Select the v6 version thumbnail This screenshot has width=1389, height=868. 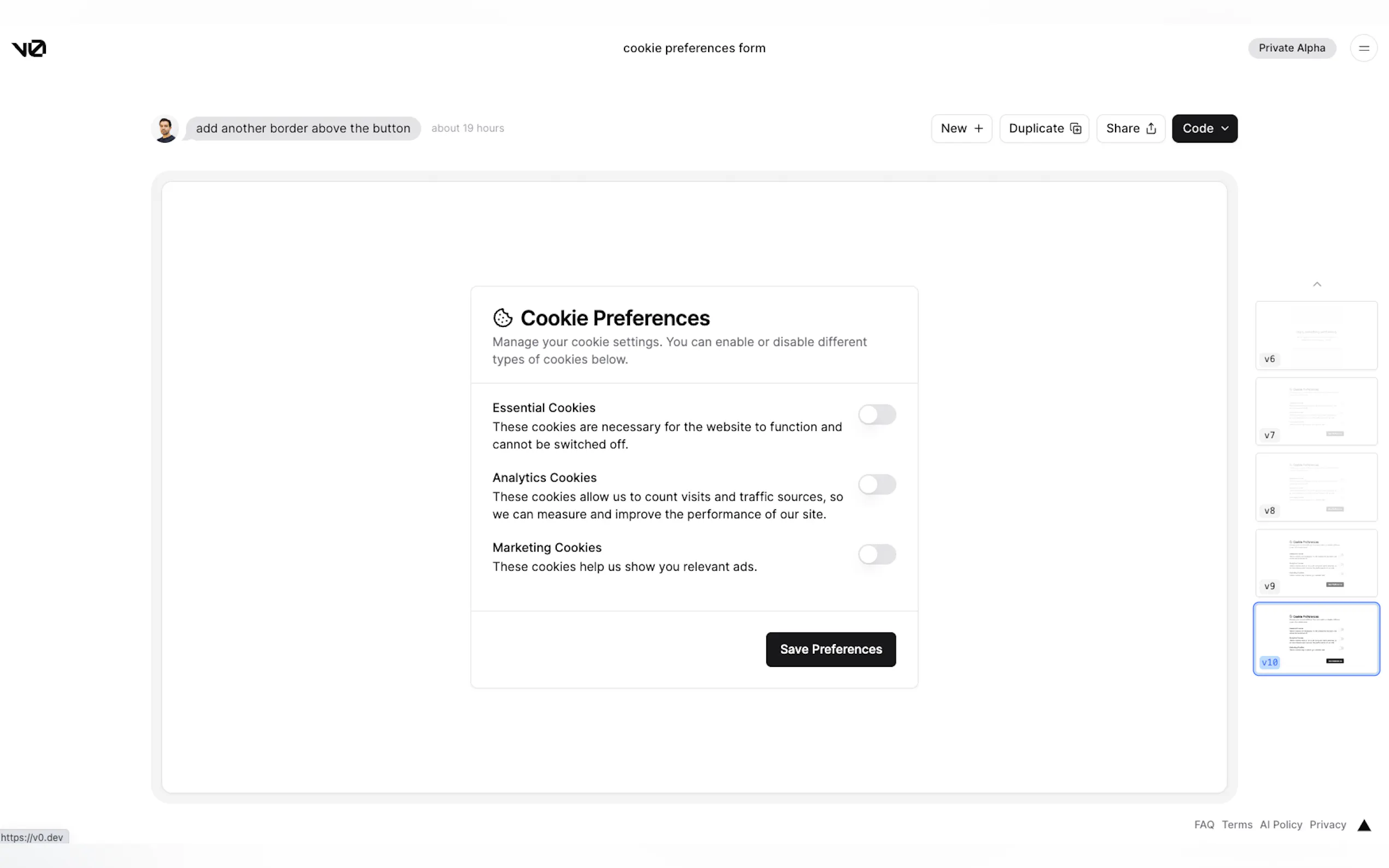1316,335
